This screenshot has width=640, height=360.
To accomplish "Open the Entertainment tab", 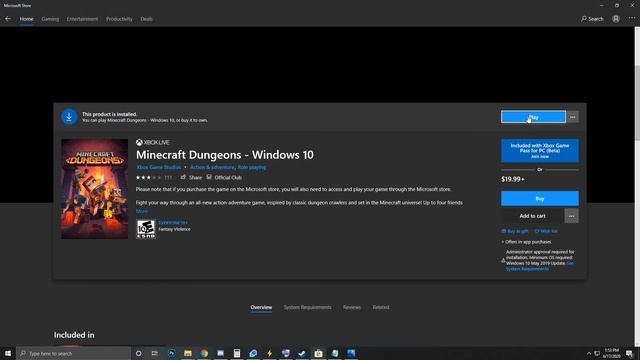I will [x=82, y=19].
